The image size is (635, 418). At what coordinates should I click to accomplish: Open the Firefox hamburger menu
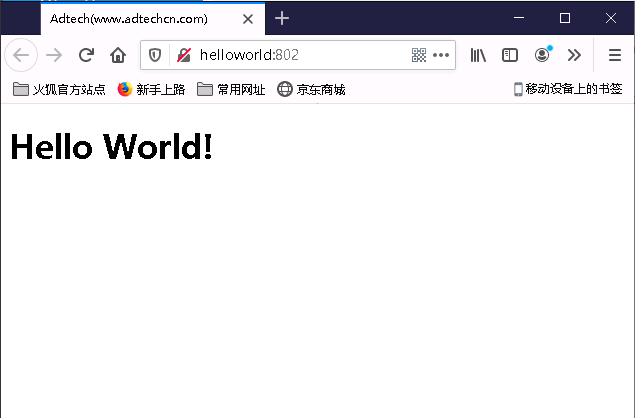click(615, 55)
